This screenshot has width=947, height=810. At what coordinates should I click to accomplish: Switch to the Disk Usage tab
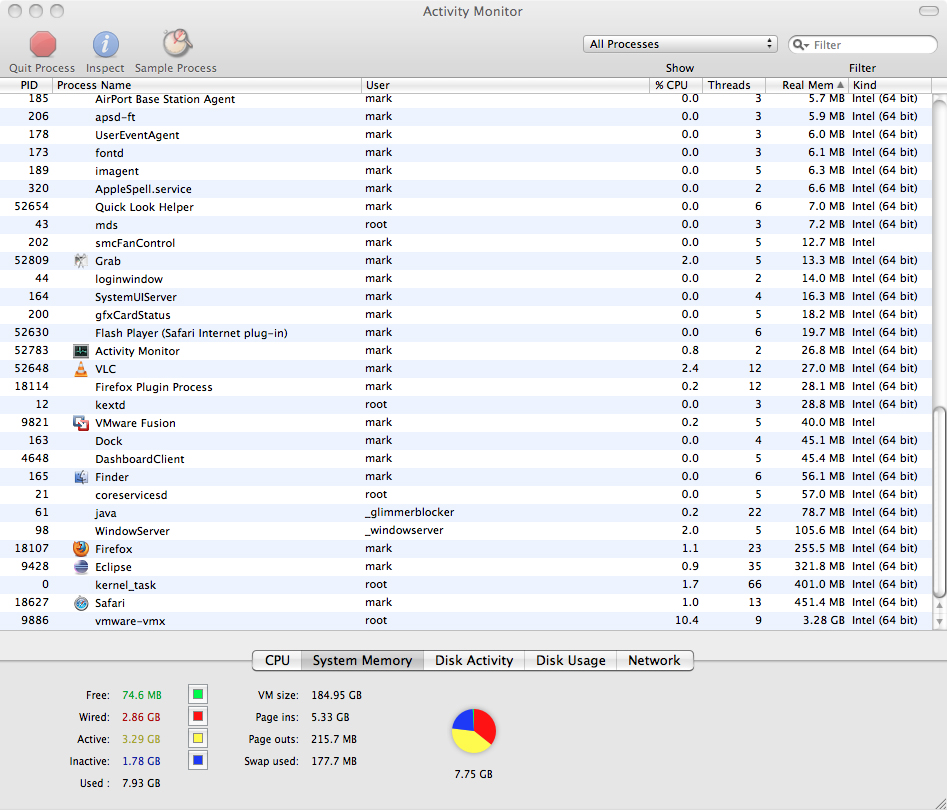571,660
